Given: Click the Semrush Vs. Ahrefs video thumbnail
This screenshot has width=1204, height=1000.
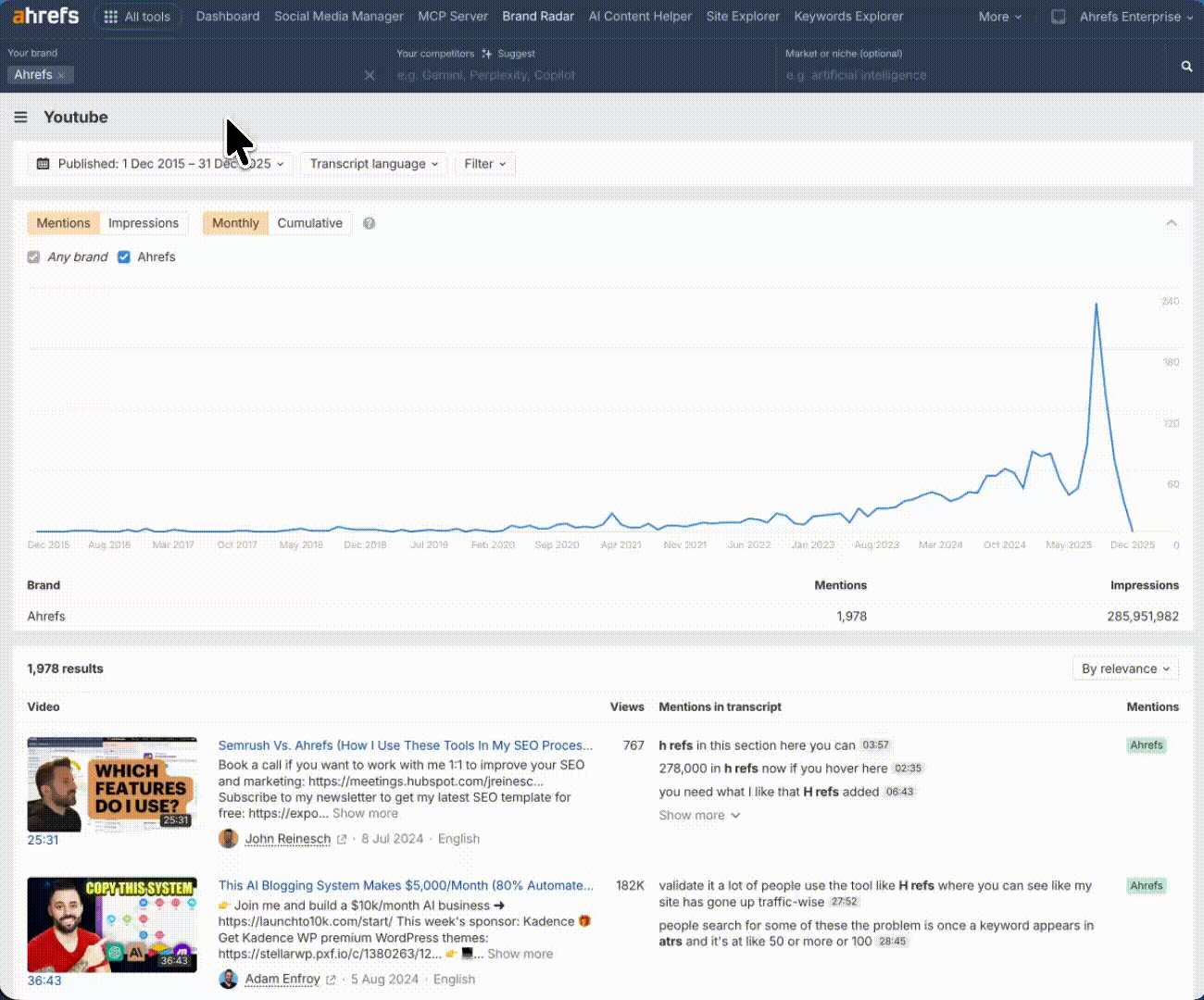Looking at the screenshot, I should pos(111,782).
